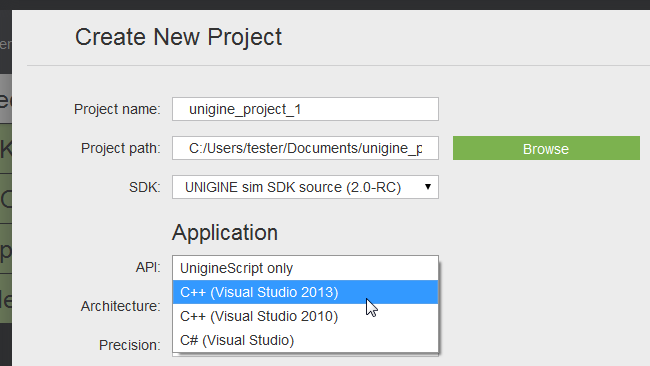Viewport: 650px width, 366px height.
Task: Choose C++ (Visual Studio 2013) option
Action: [305, 292]
